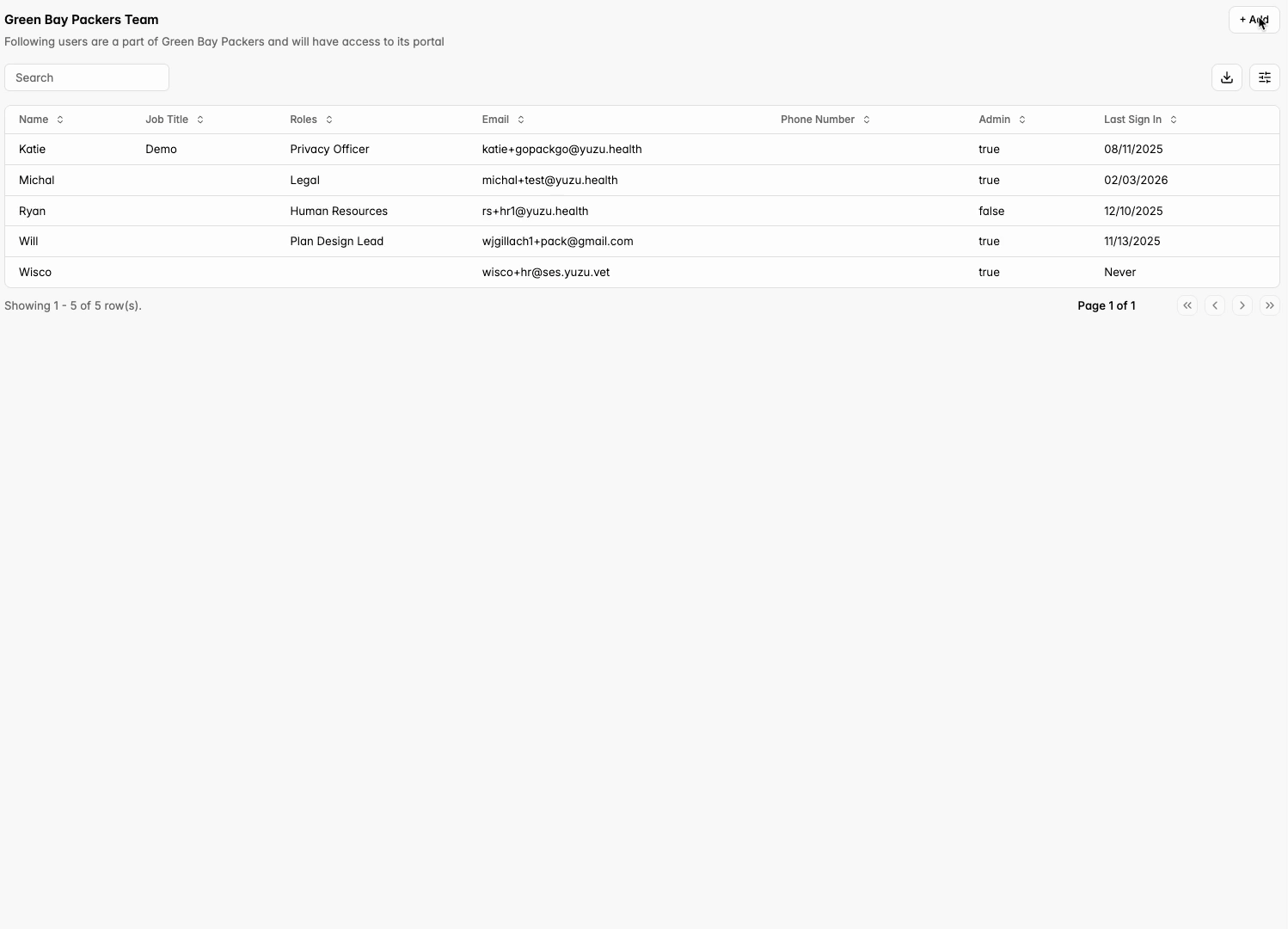Click Will's email wjgillach1+pack@gmail.com
1288x929 pixels.
coord(557,242)
